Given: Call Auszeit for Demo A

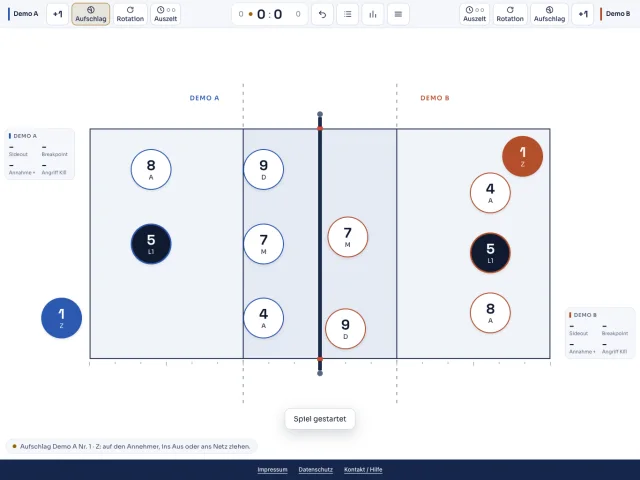Looking at the screenshot, I should (x=166, y=14).
